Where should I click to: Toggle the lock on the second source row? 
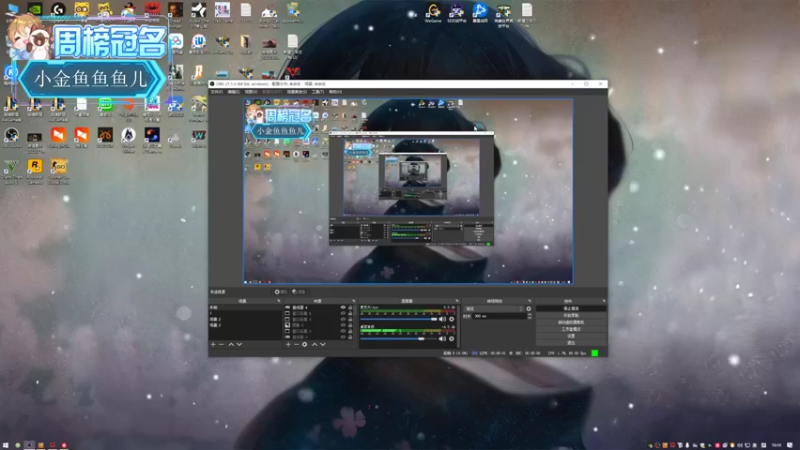pyautogui.click(x=350, y=313)
